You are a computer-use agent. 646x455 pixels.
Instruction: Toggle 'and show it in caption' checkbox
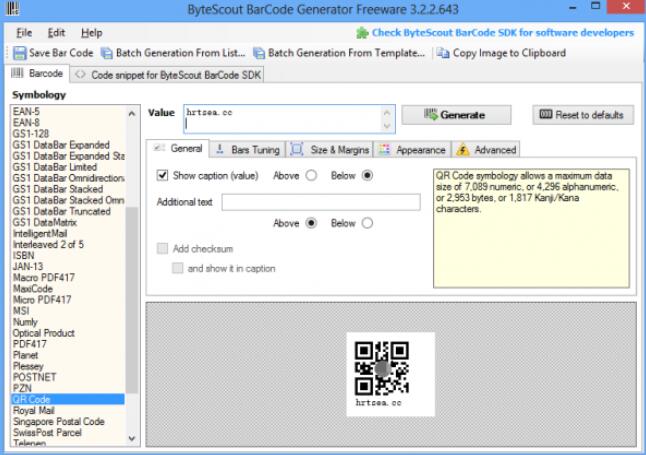point(178,268)
